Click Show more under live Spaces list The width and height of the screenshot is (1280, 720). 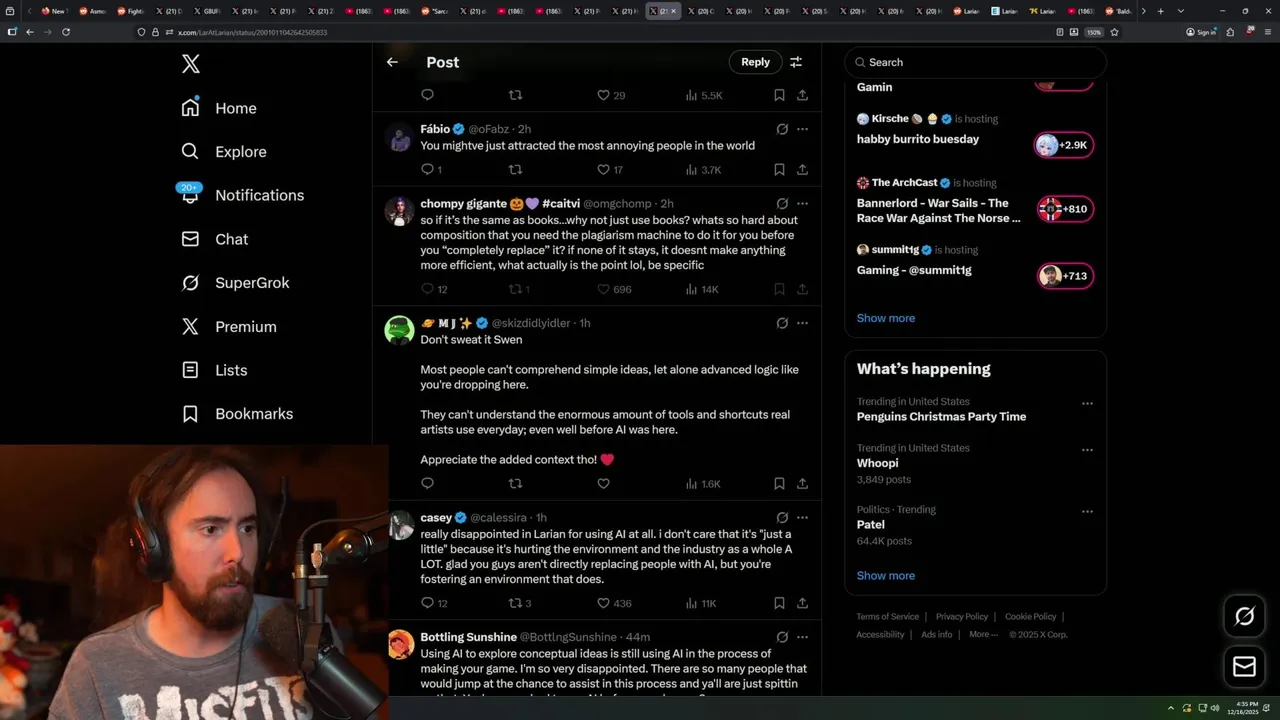click(885, 318)
